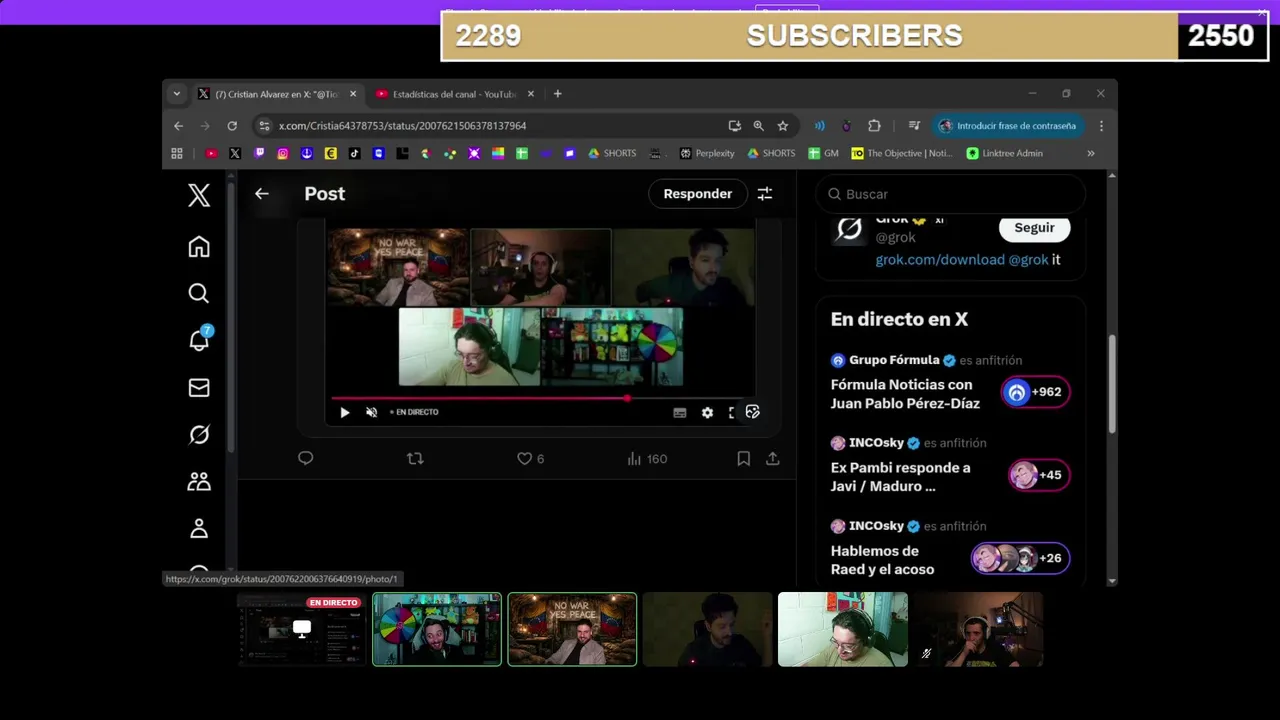Click the @grok mention link
Screen dimensions: 1280x720
tap(1028, 259)
